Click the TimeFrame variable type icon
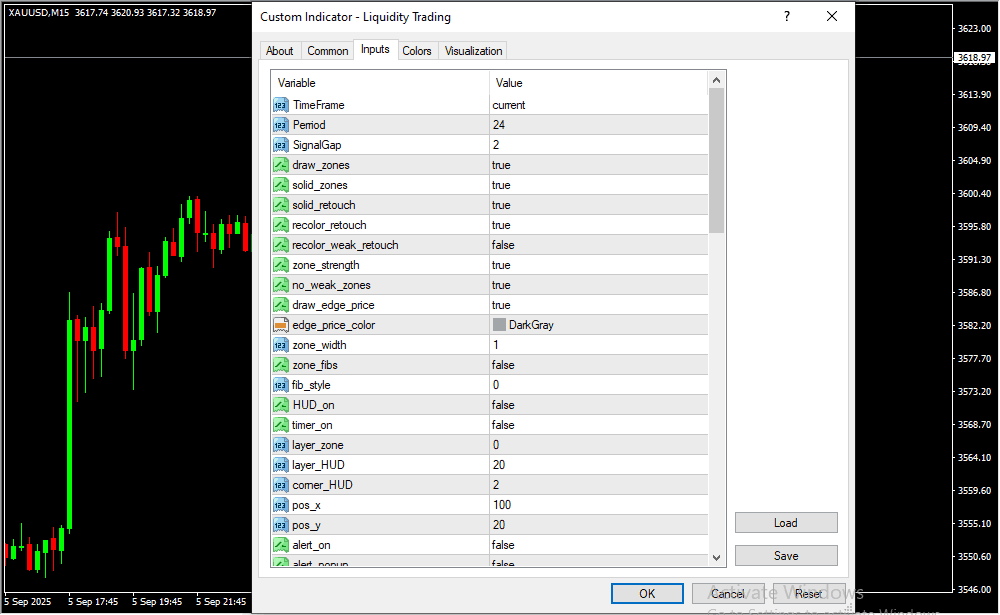 click(280, 105)
